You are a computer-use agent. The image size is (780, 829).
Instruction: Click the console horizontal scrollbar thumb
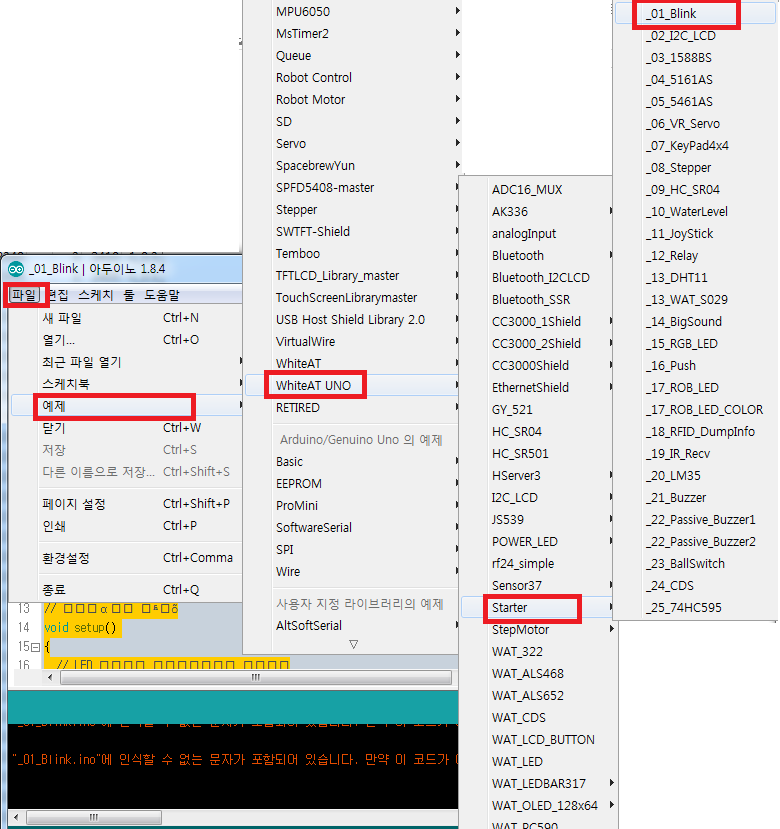pyautogui.click(x=94, y=817)
